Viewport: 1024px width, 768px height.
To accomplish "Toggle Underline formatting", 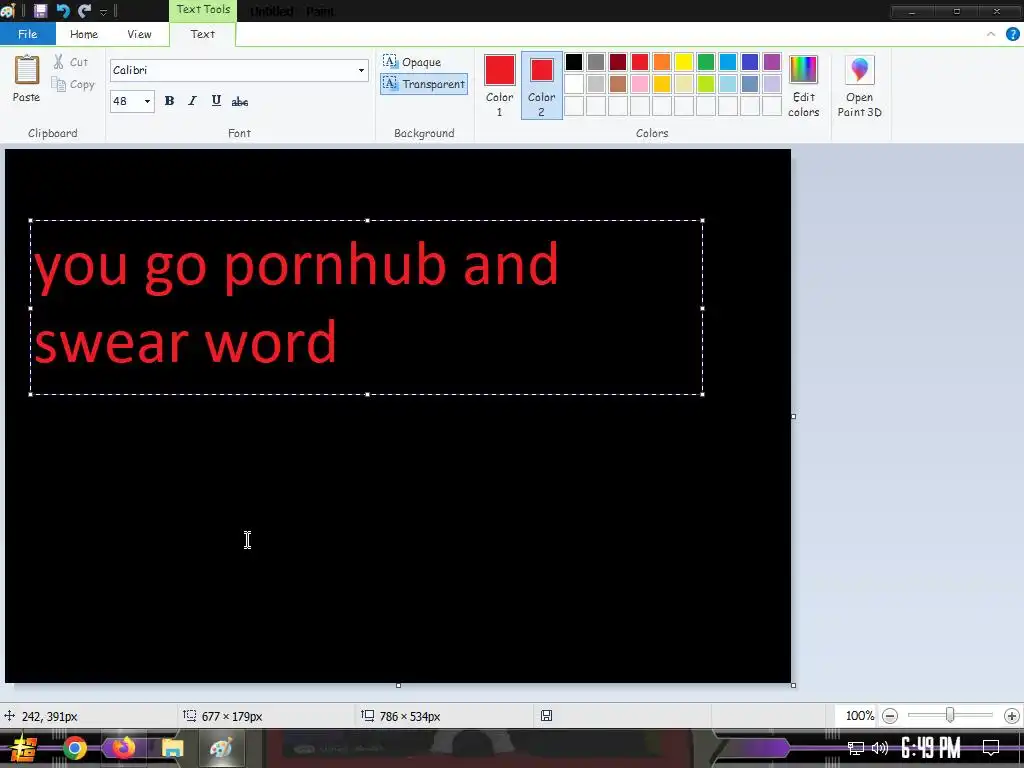I will tap(216, 101).
